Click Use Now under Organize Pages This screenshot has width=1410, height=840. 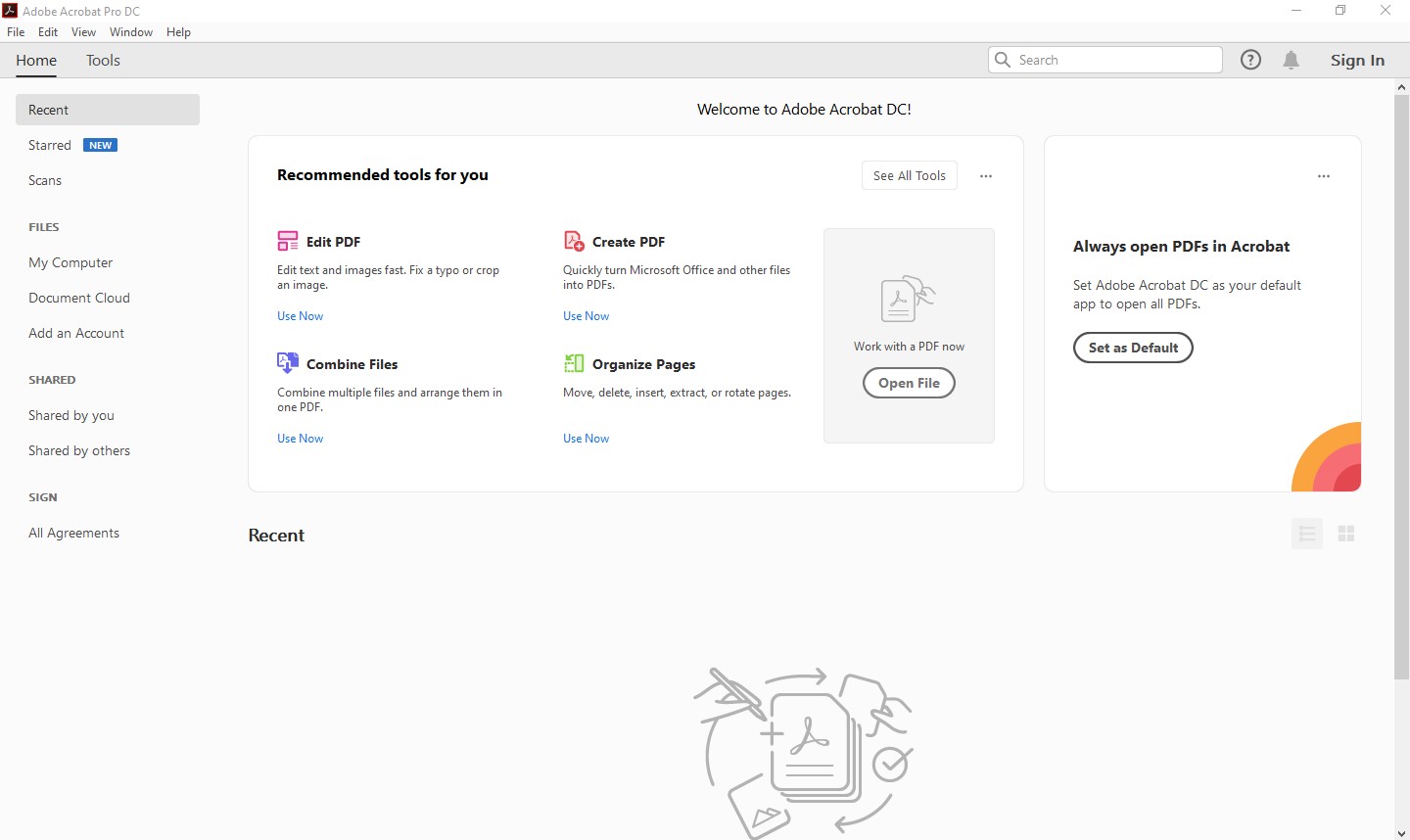click(x=586, y=439)
